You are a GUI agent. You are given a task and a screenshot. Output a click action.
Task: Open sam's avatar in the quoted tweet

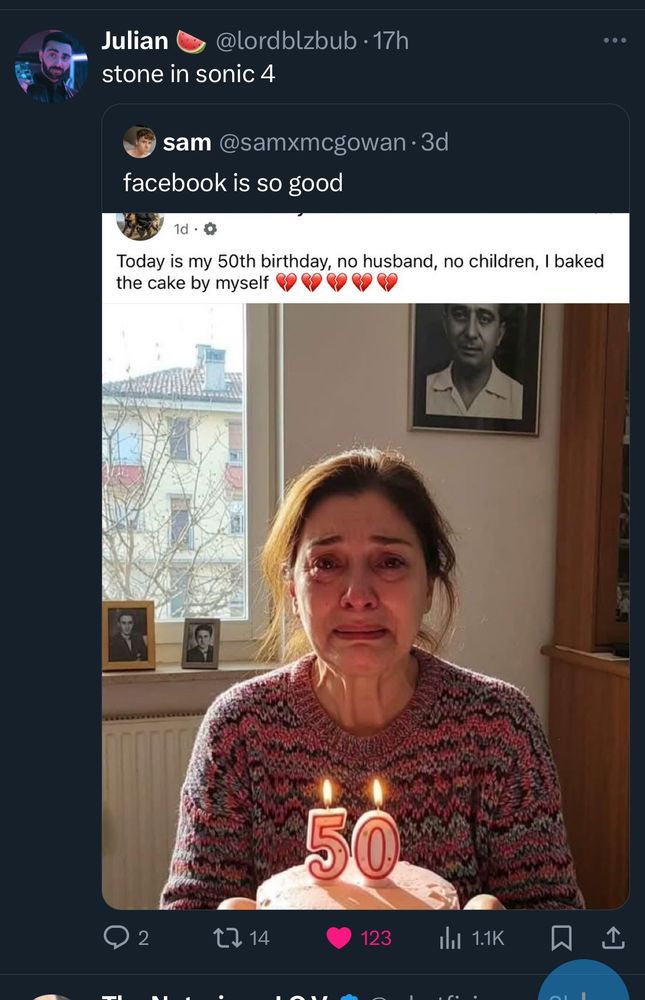141,143
